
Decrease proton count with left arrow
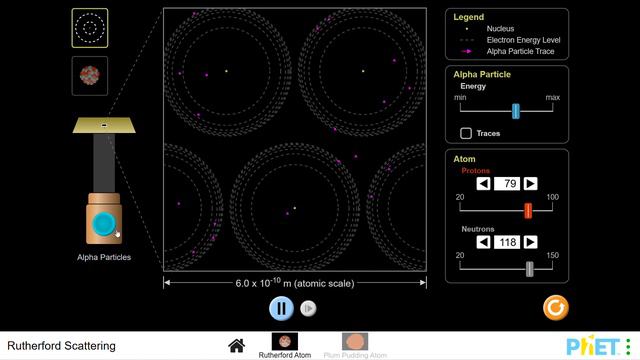[x=483, y=184]
